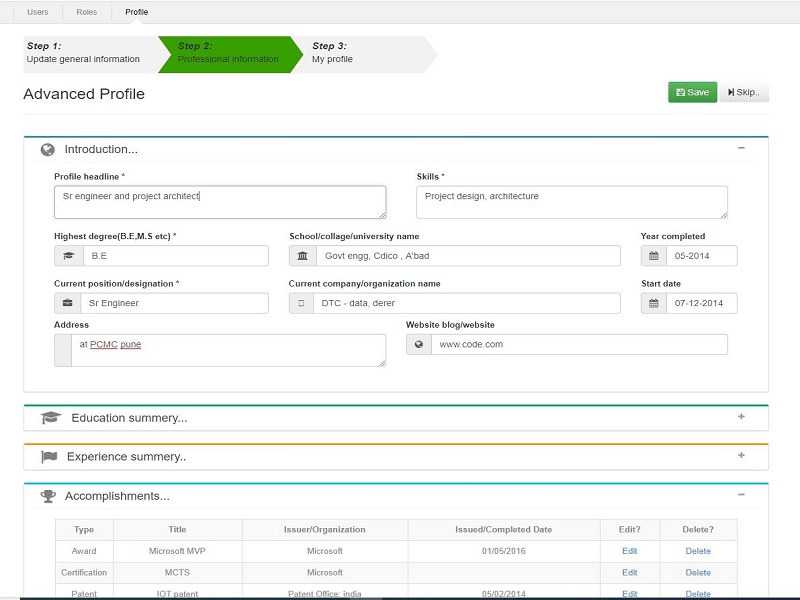Expand the Education summery section
The height and width of the screenshot is (600, 800).
(x=741, y=417)
